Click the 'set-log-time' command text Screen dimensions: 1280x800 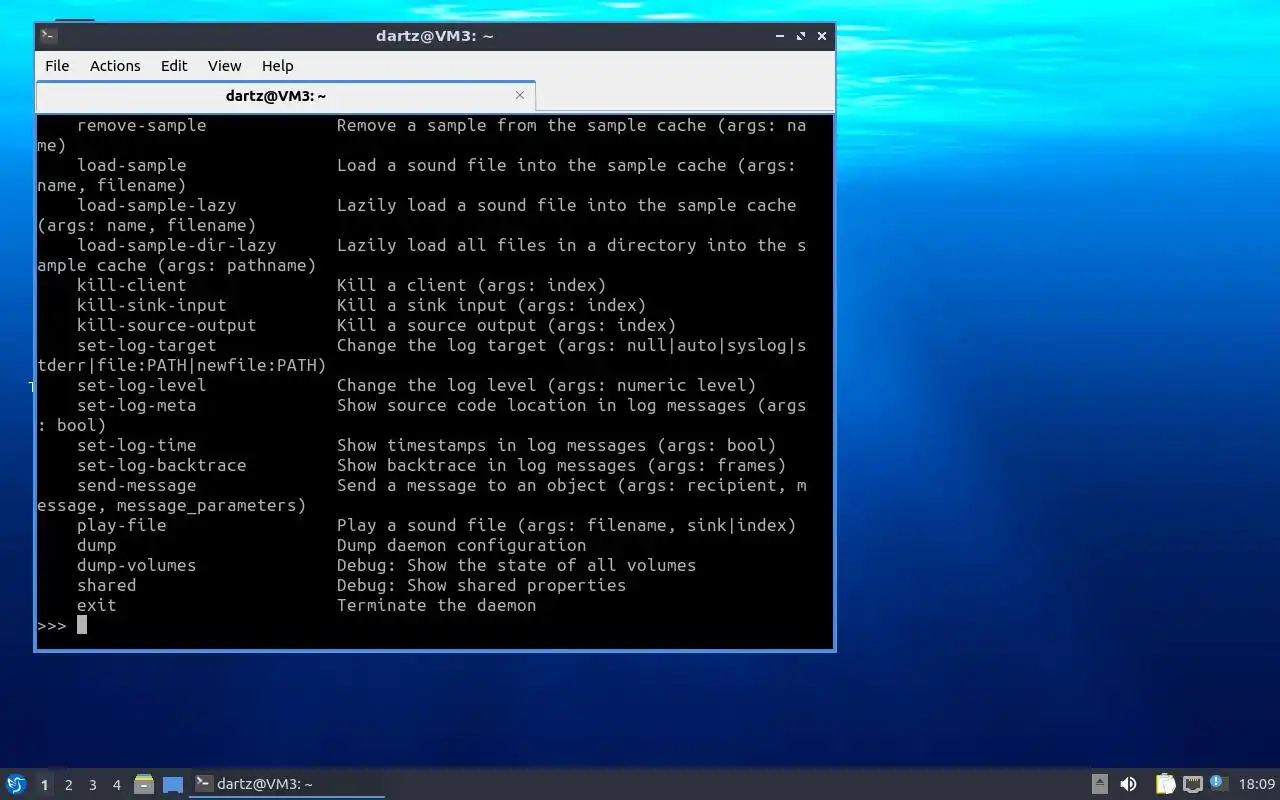click(137, 445)
